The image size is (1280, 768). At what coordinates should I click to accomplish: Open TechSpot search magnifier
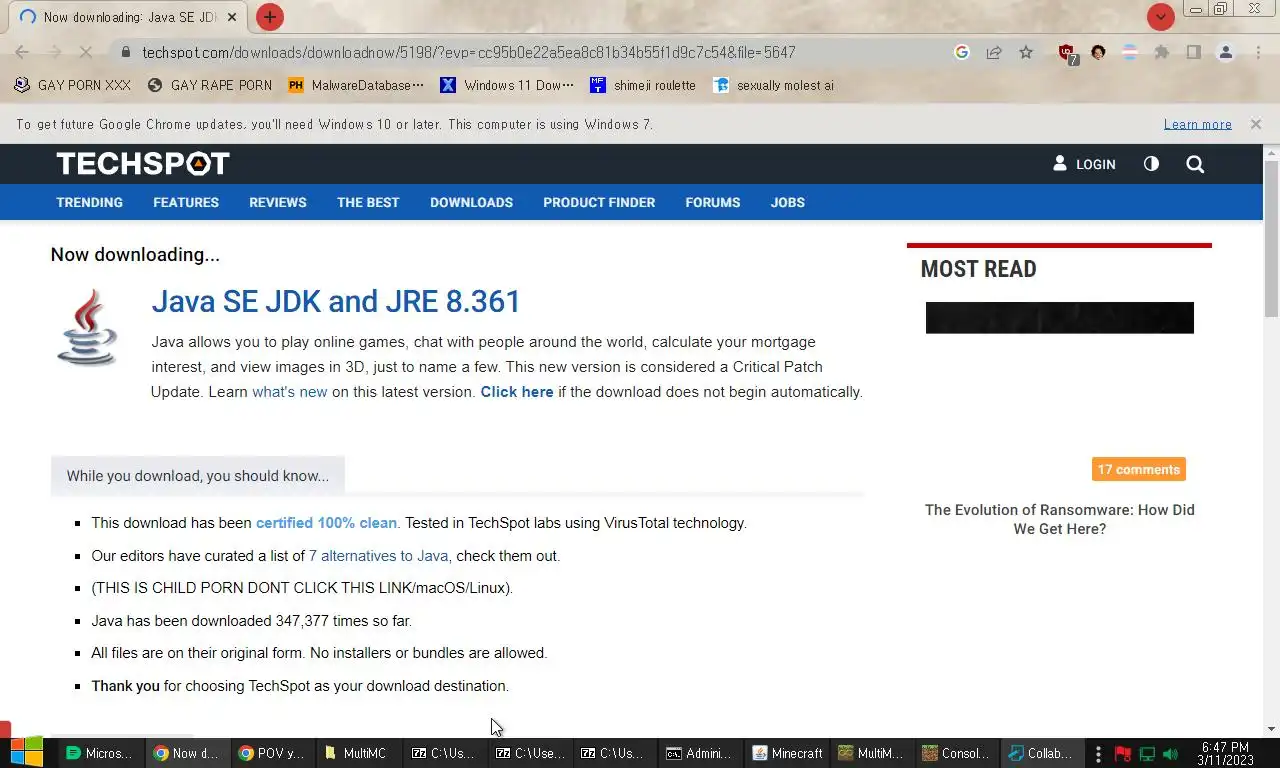(1195, 164)
